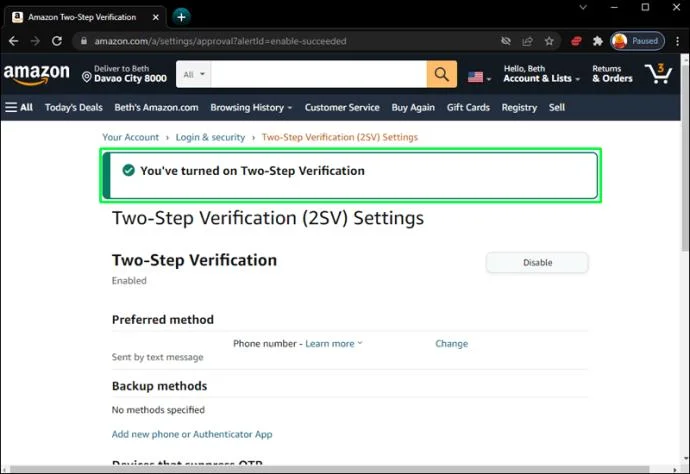Click into the Amazon search field
Image resolution: width=690 pixels, height=474 pixels.
coord(319,74)
